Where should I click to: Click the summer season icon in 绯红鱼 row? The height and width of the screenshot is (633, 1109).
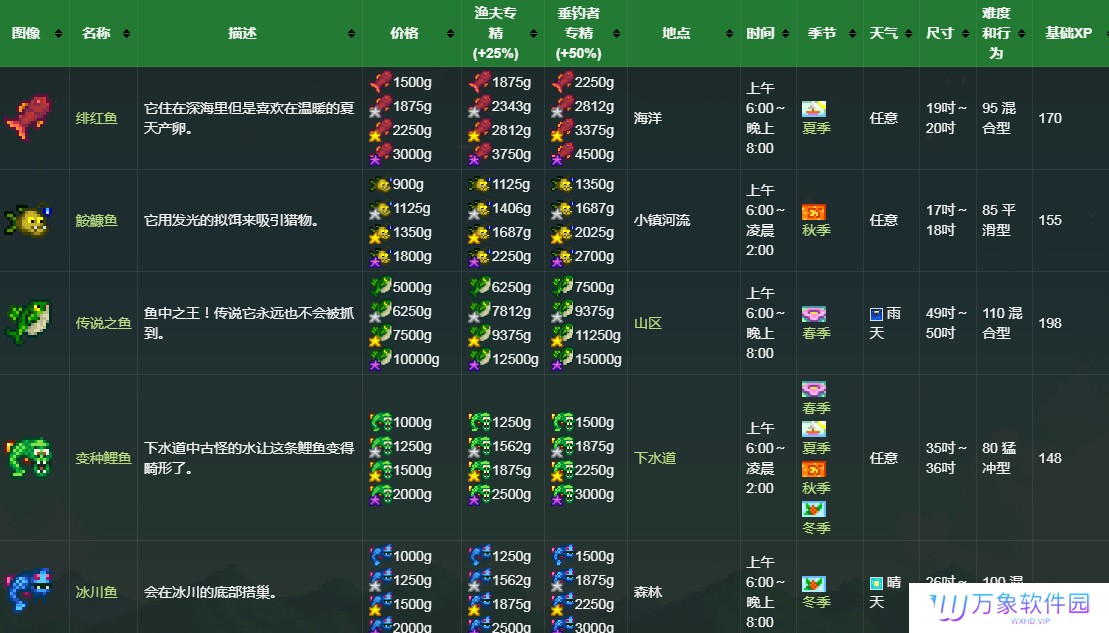point(813,109)
